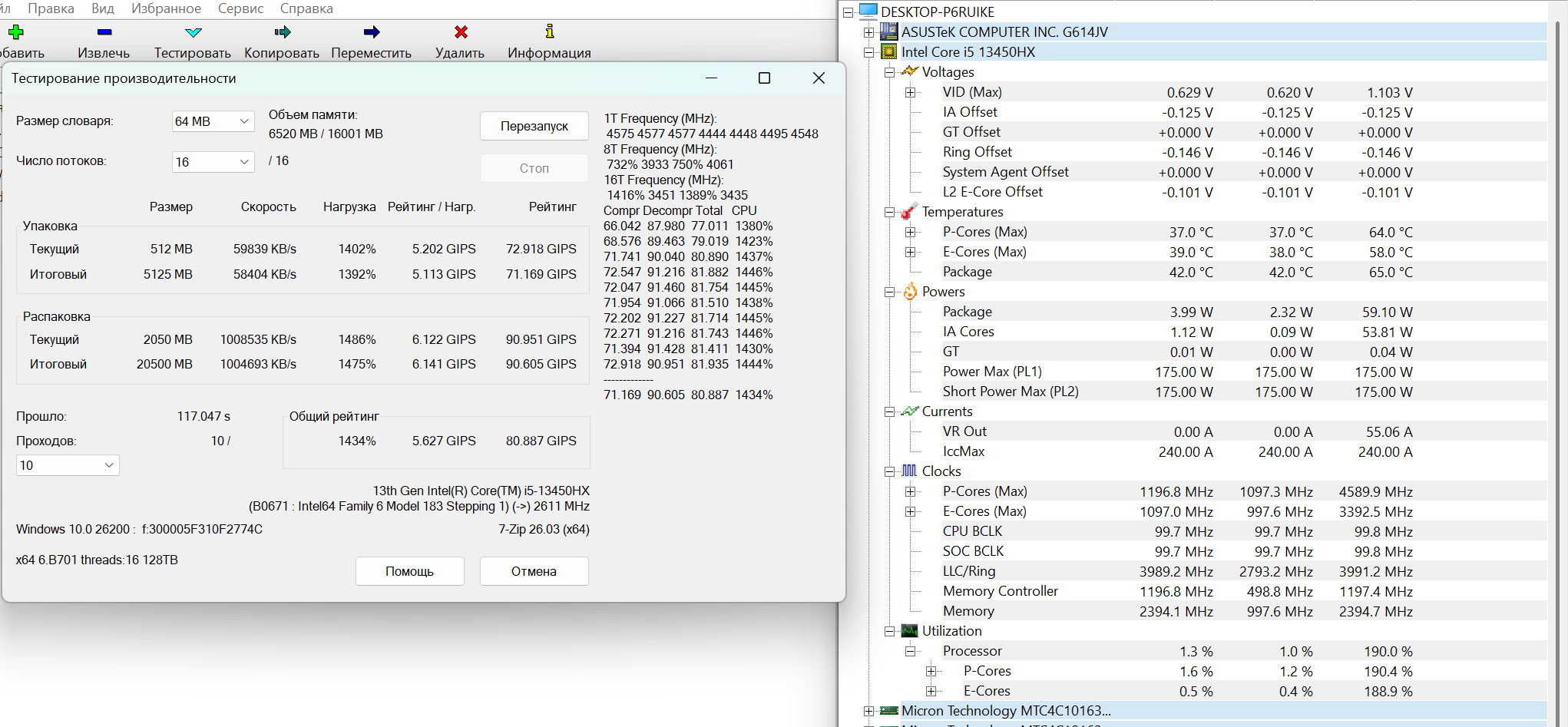Collapse the Processor utilization node
Image resolution: width=1568 pixels, height=727 pixels.
tap(910, 651)
